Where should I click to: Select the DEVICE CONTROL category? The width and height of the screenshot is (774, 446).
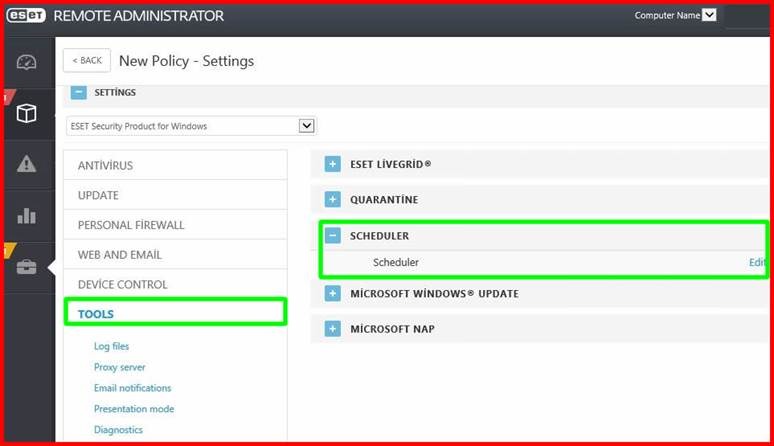point(175,284)
